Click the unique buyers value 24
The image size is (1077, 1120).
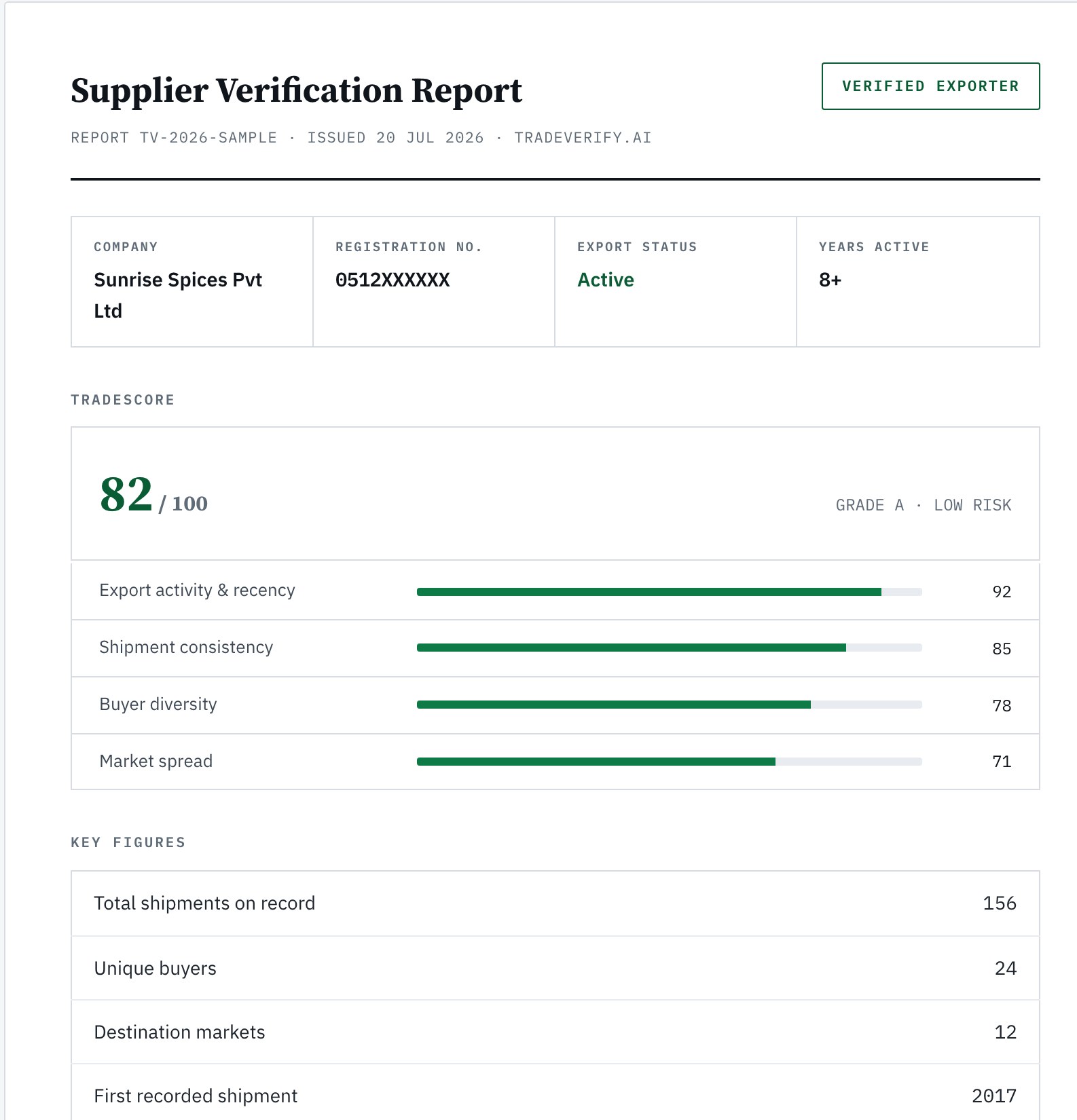click(1006, 969)
